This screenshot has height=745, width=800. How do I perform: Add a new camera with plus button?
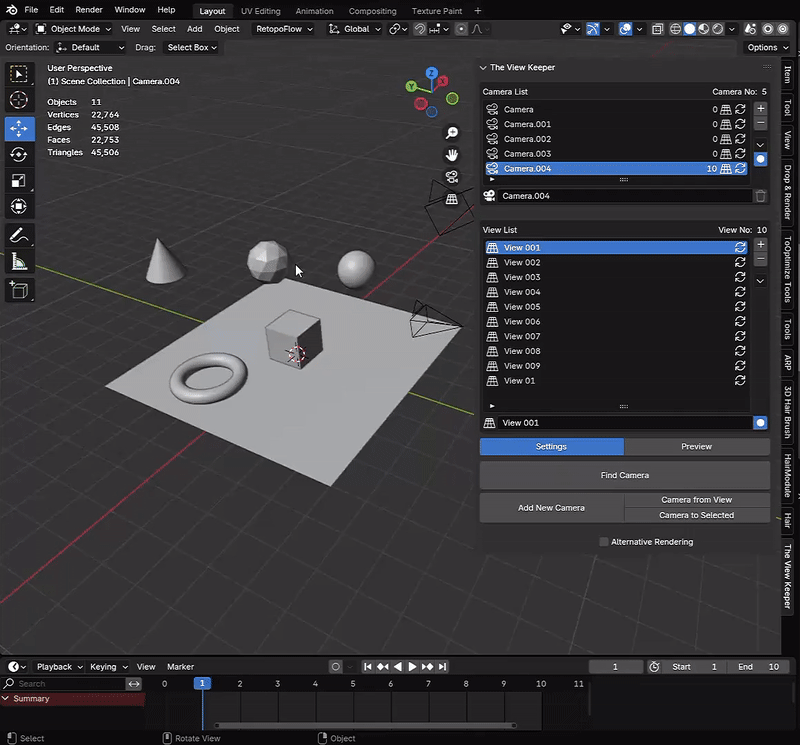click(761, 108)
